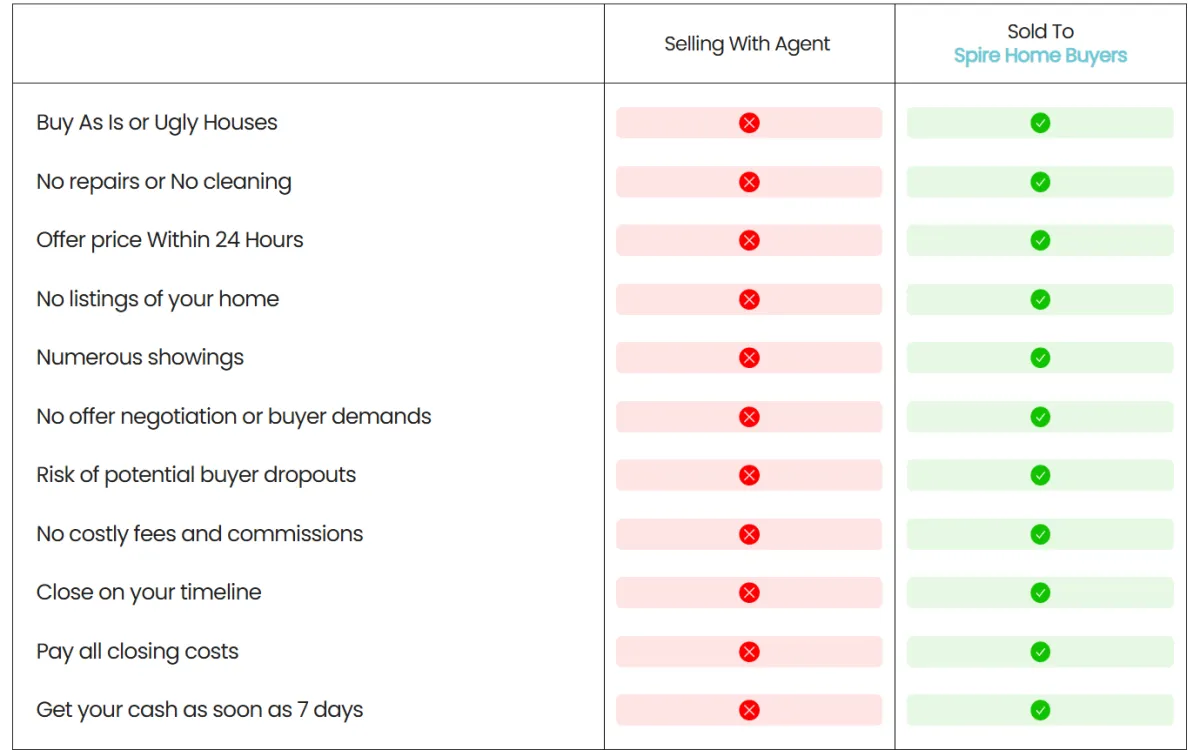Click the Spire Home Buyers link

click(1040, 56)
